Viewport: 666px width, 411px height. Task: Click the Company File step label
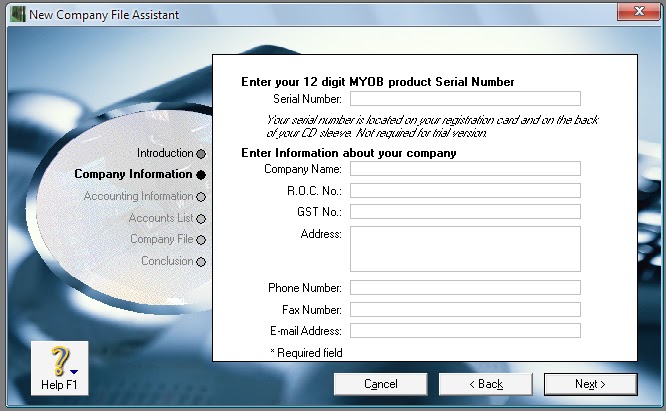click(x=162, y=239)
